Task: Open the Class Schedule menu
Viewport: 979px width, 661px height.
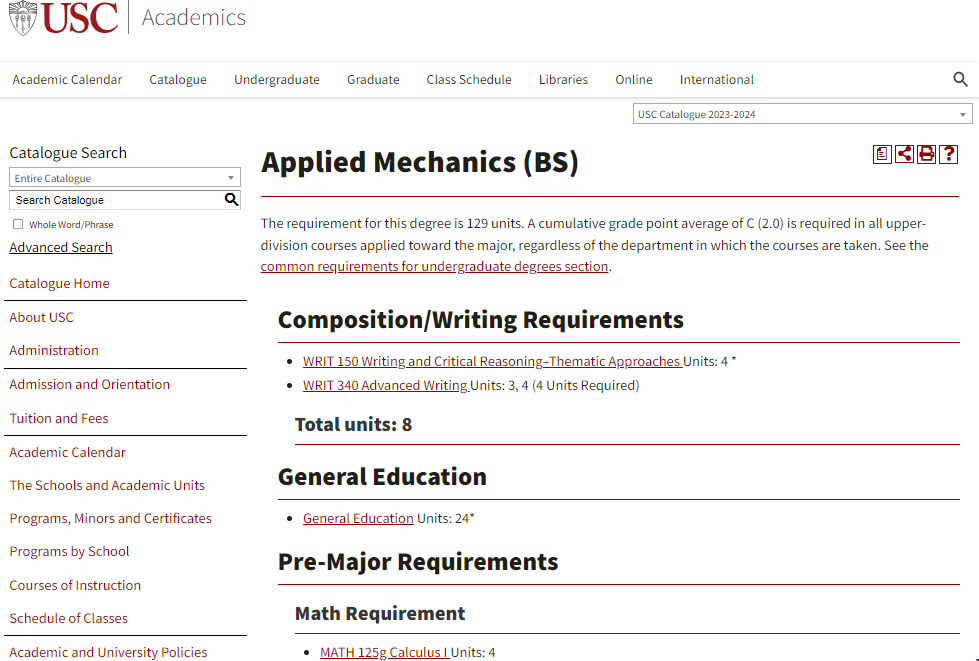Action: [x=468, y=79]
